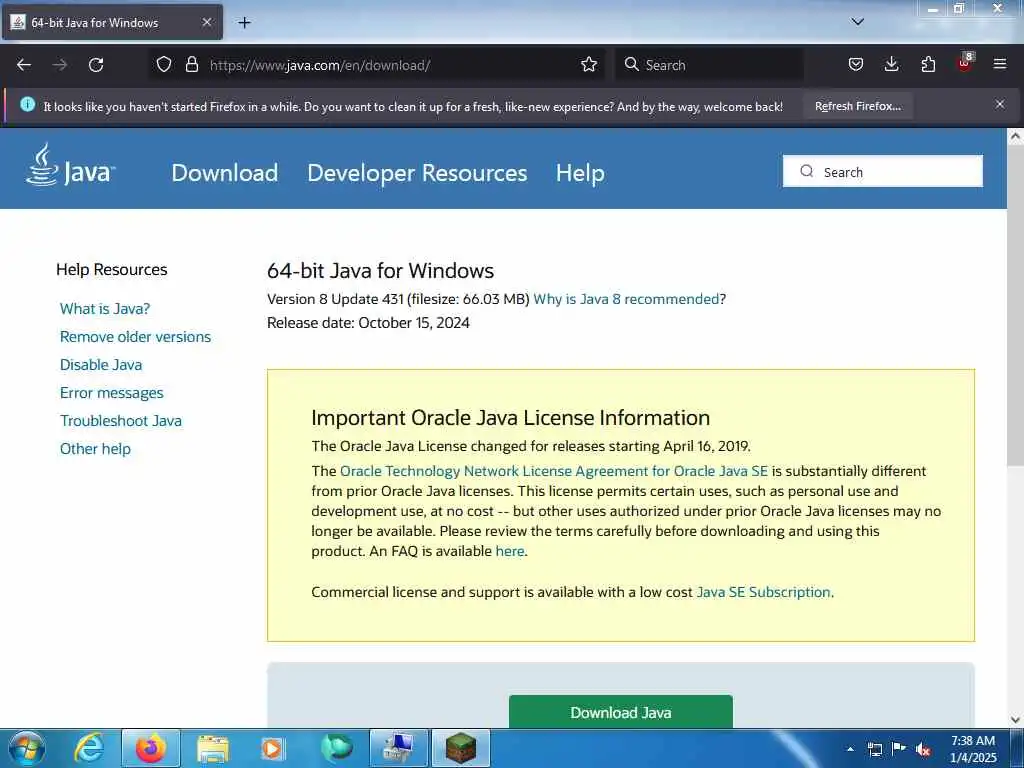Click Why is Java 8 recommended link
Screen dimensions: 1024x768
(x=626, y=299)
